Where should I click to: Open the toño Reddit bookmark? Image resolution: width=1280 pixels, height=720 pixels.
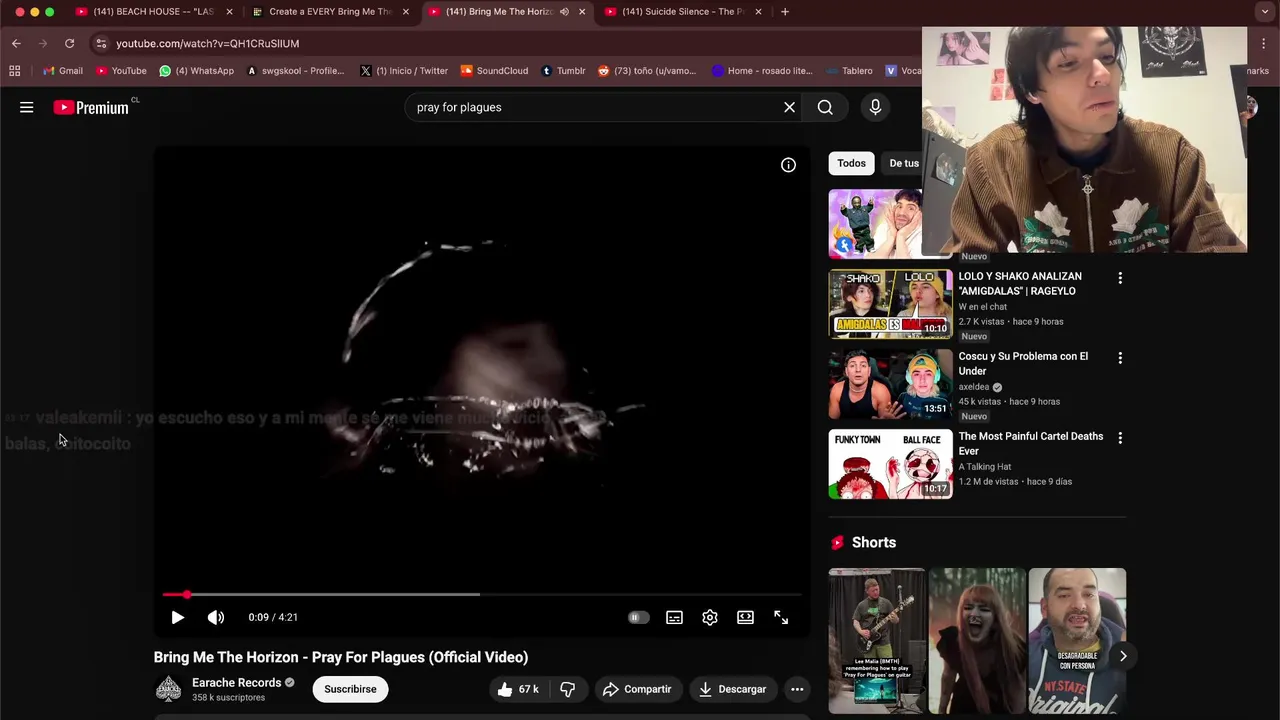(646, 71)
